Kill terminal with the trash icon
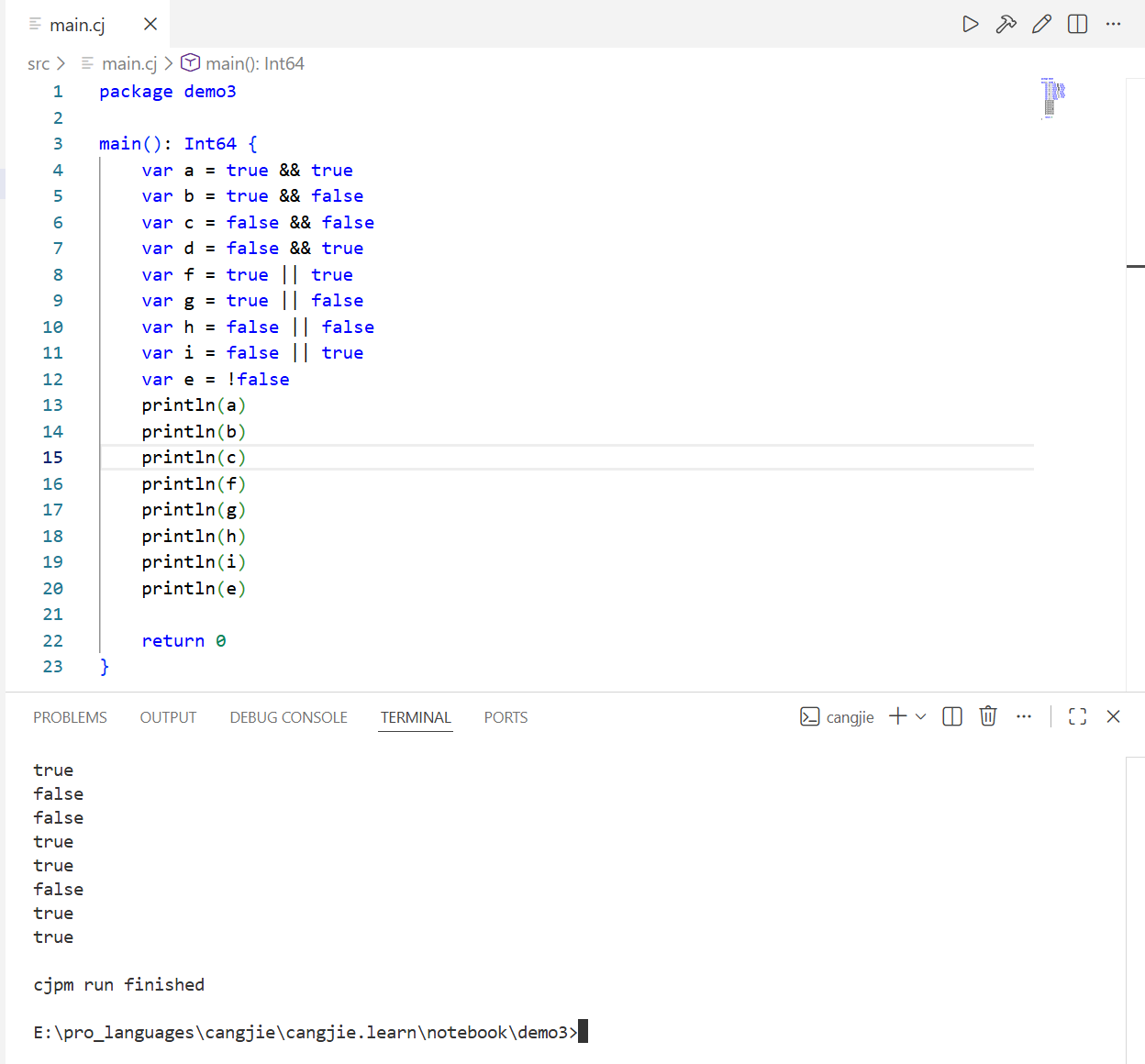1145x1064 pixels. [988, 716]
